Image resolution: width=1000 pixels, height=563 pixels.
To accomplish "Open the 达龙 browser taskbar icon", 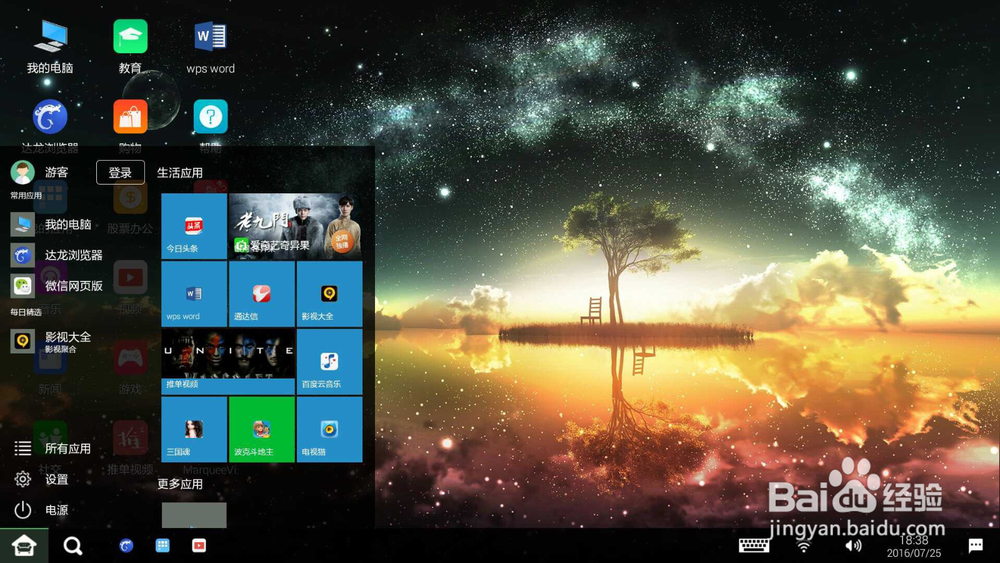I will pos(126,545).
